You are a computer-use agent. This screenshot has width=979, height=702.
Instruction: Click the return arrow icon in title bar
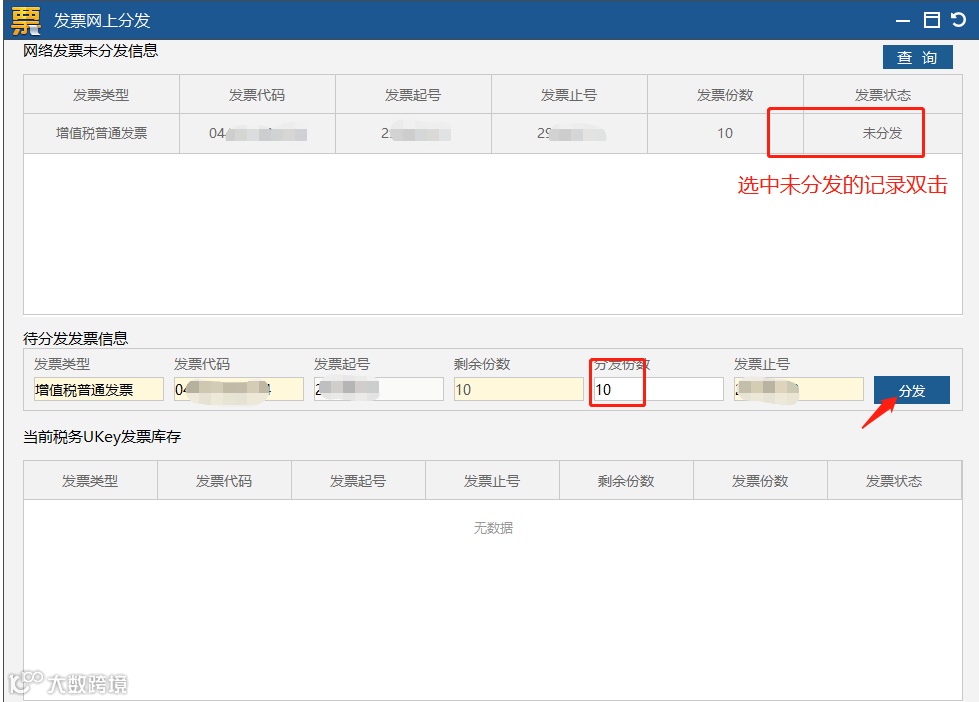click(958, 20)
